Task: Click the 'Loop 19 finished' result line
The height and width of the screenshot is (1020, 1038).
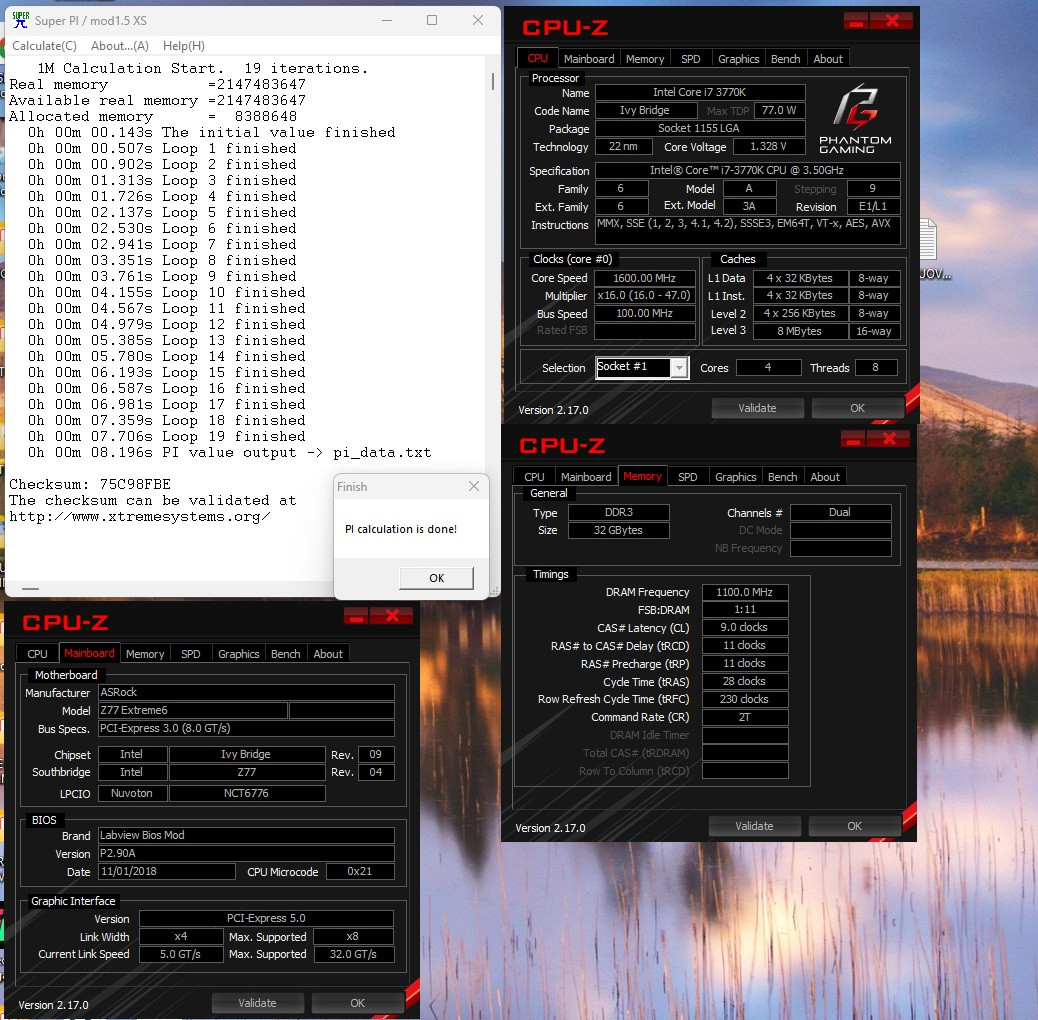Action: [167, 436]
